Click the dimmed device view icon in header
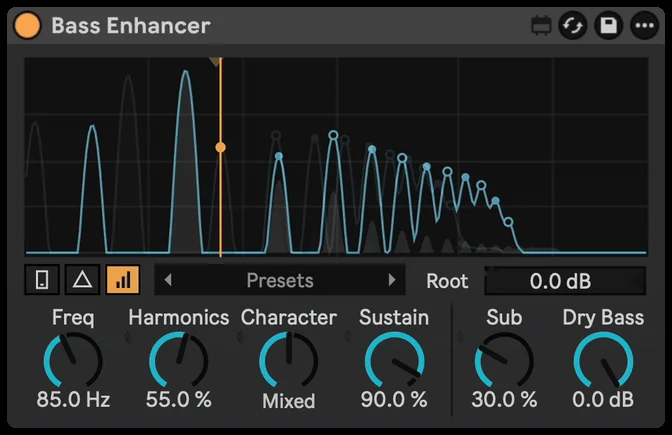The height and width of the screenshot is (435, 672). pyautogui.click(x=541, y=26)
